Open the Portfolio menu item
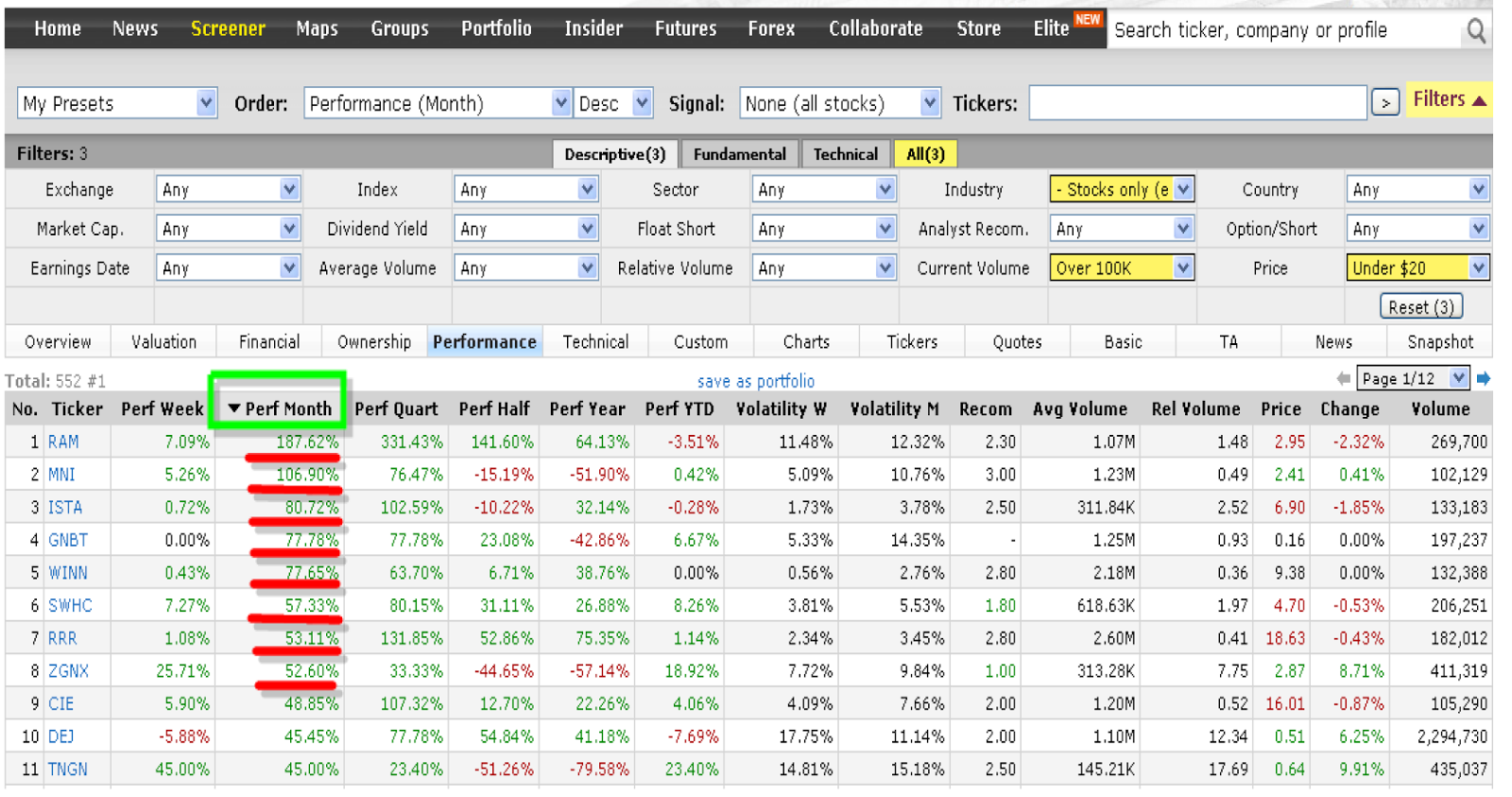 496,29
